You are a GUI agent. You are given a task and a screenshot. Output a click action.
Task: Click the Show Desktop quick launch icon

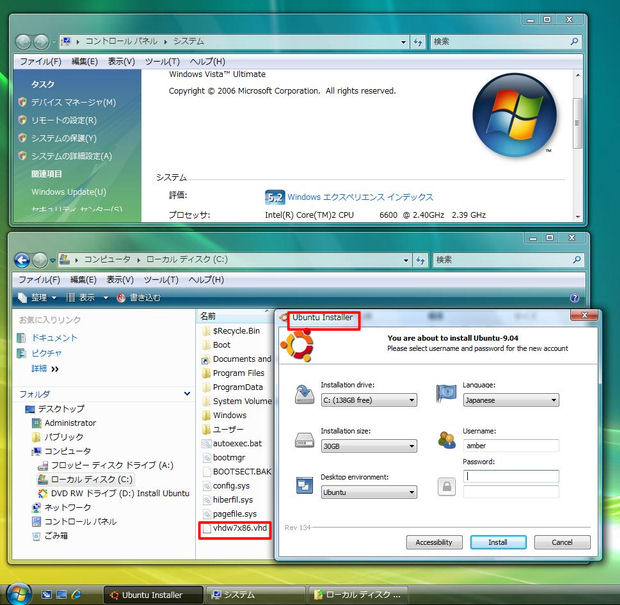(x=47, y=594)
